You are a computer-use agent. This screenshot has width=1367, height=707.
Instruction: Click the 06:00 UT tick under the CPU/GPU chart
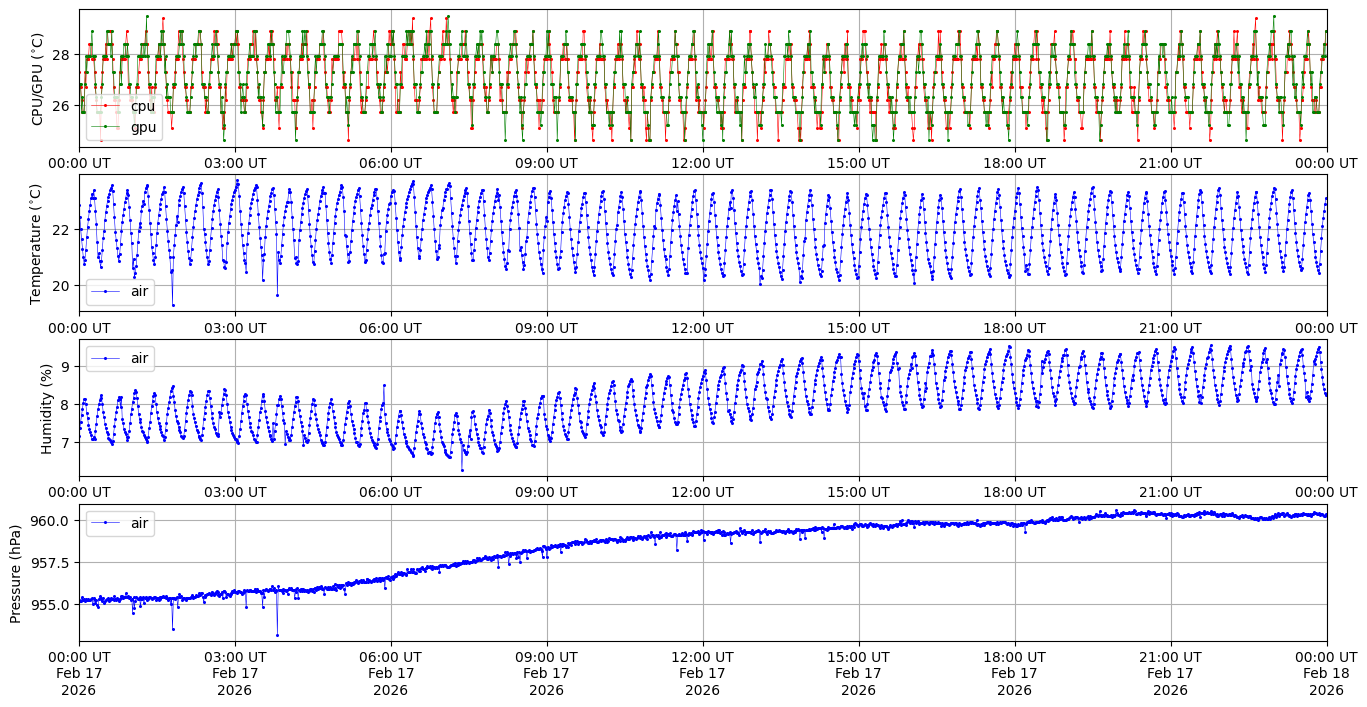click(x=390, y=163)
